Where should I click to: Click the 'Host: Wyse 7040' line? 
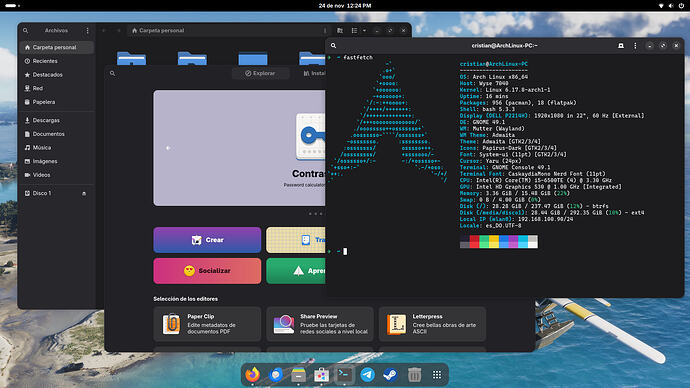(x=484, y=83)
